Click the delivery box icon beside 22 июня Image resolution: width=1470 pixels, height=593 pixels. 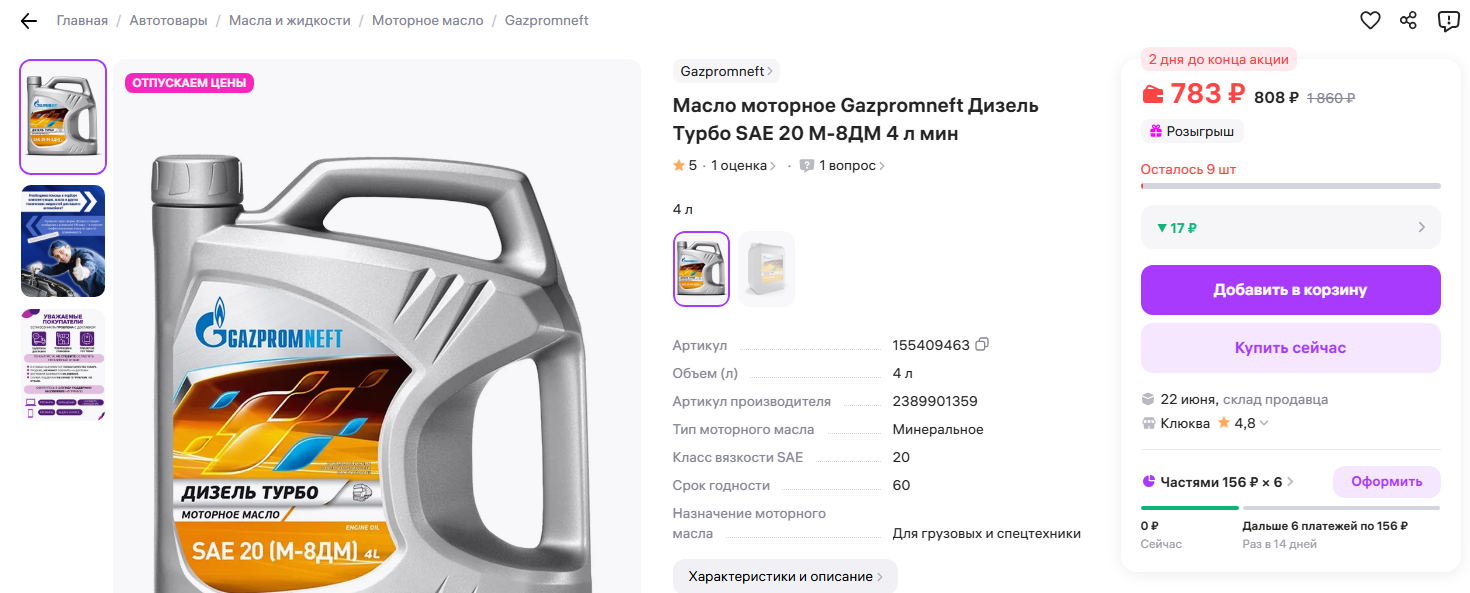coord(1148,399)
